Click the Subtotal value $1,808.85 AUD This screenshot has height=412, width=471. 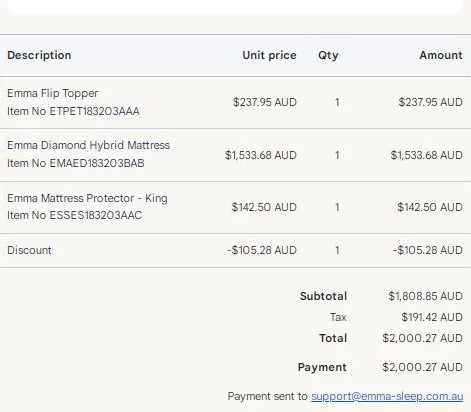425,296
